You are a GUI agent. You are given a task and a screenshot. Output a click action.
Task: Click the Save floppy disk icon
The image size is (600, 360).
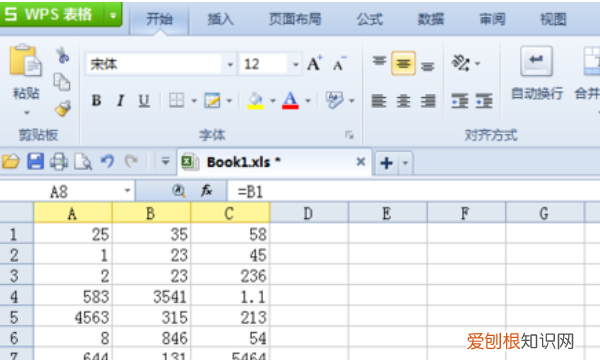pyautogui.click(x=36, y=161)
